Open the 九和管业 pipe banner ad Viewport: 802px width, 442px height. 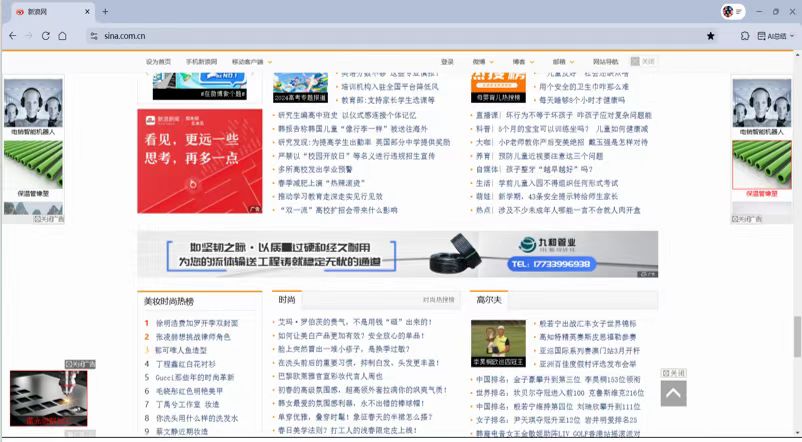pos(397,254)
